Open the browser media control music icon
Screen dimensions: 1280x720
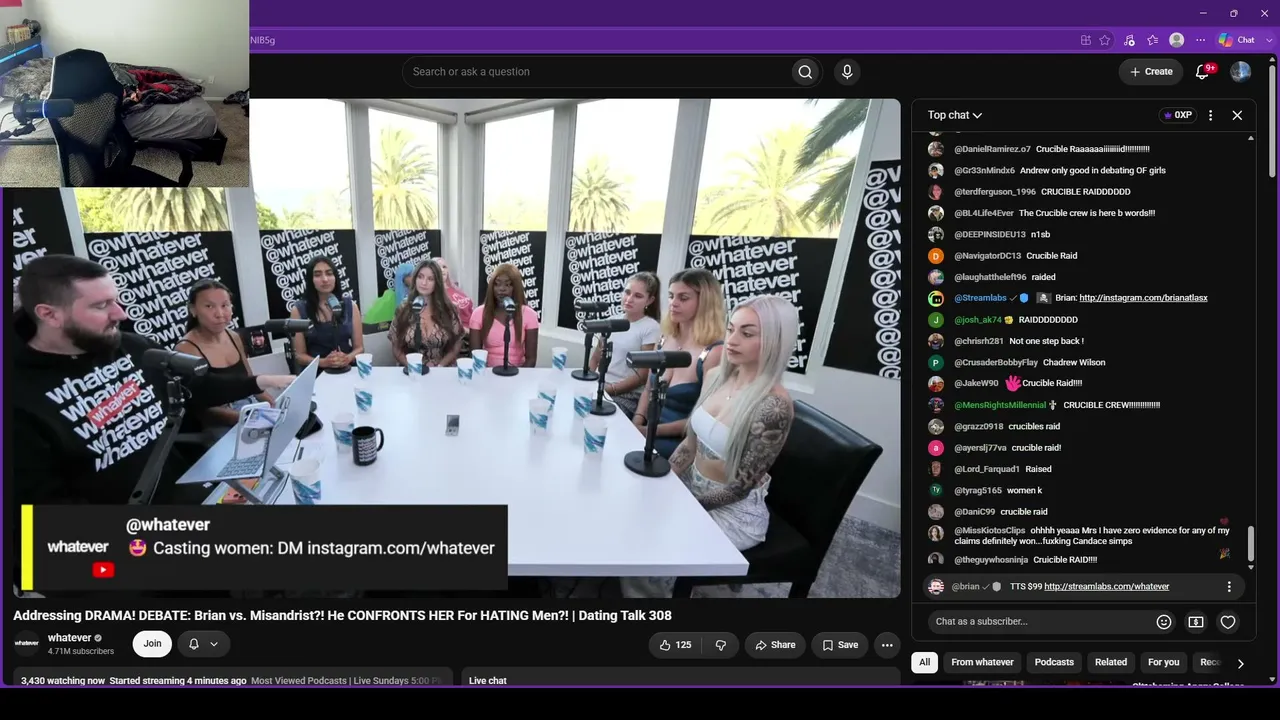[x=1129, y=40]
